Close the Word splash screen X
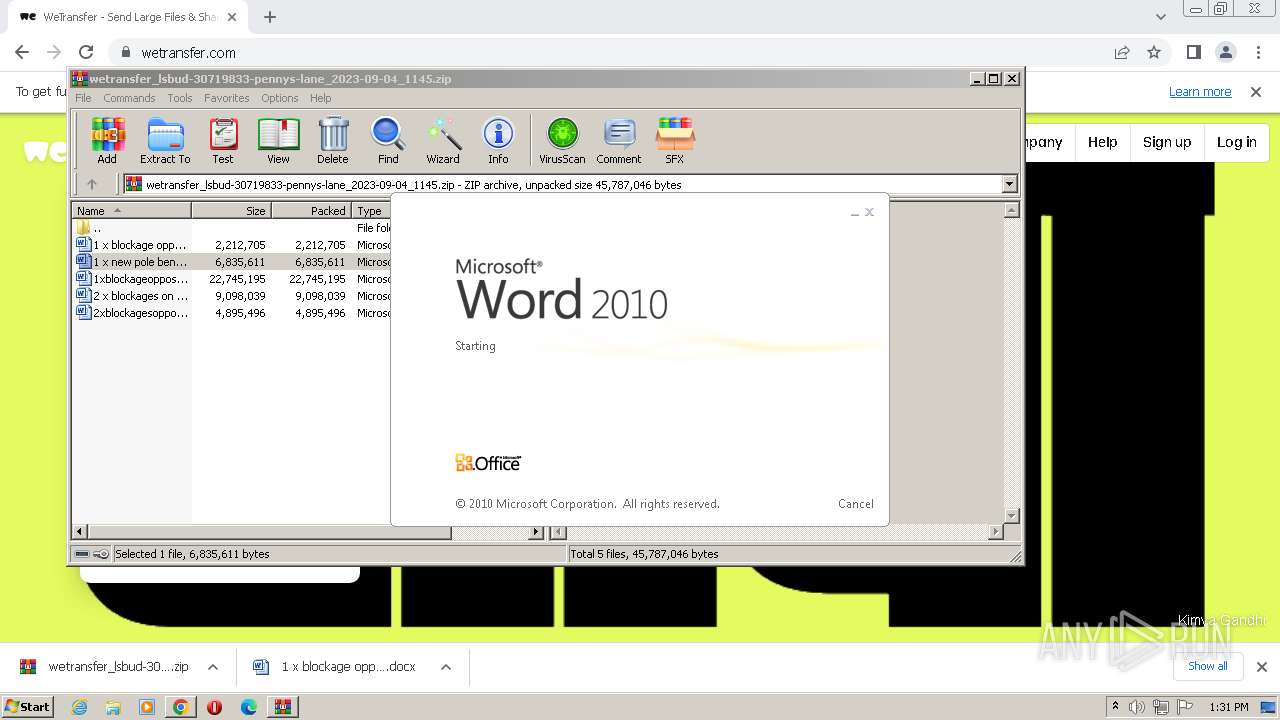1280x720 pixels. pyautogui.click(x=870, y=212)
